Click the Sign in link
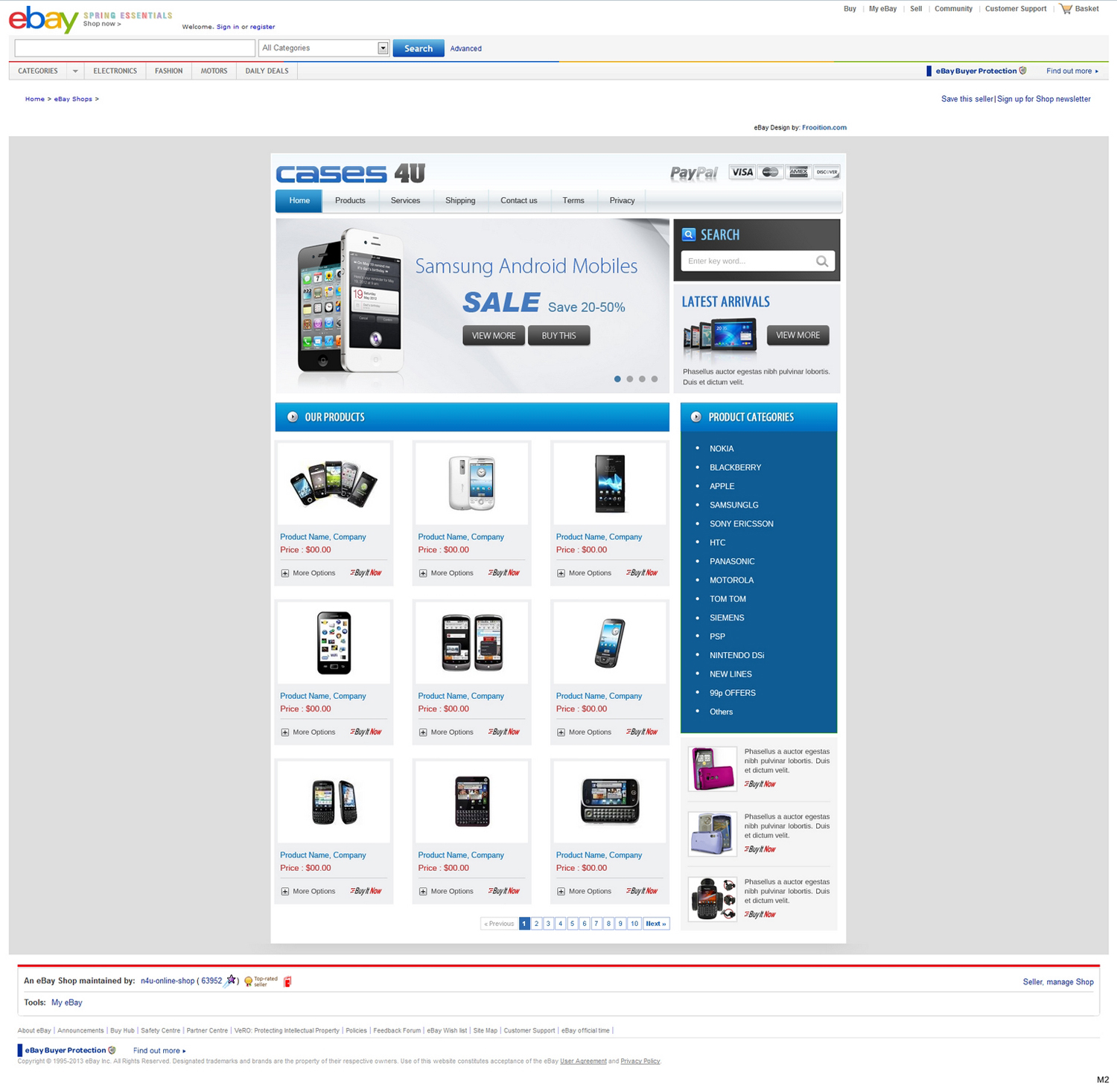 pyautogui.click(x=228, y=27)
